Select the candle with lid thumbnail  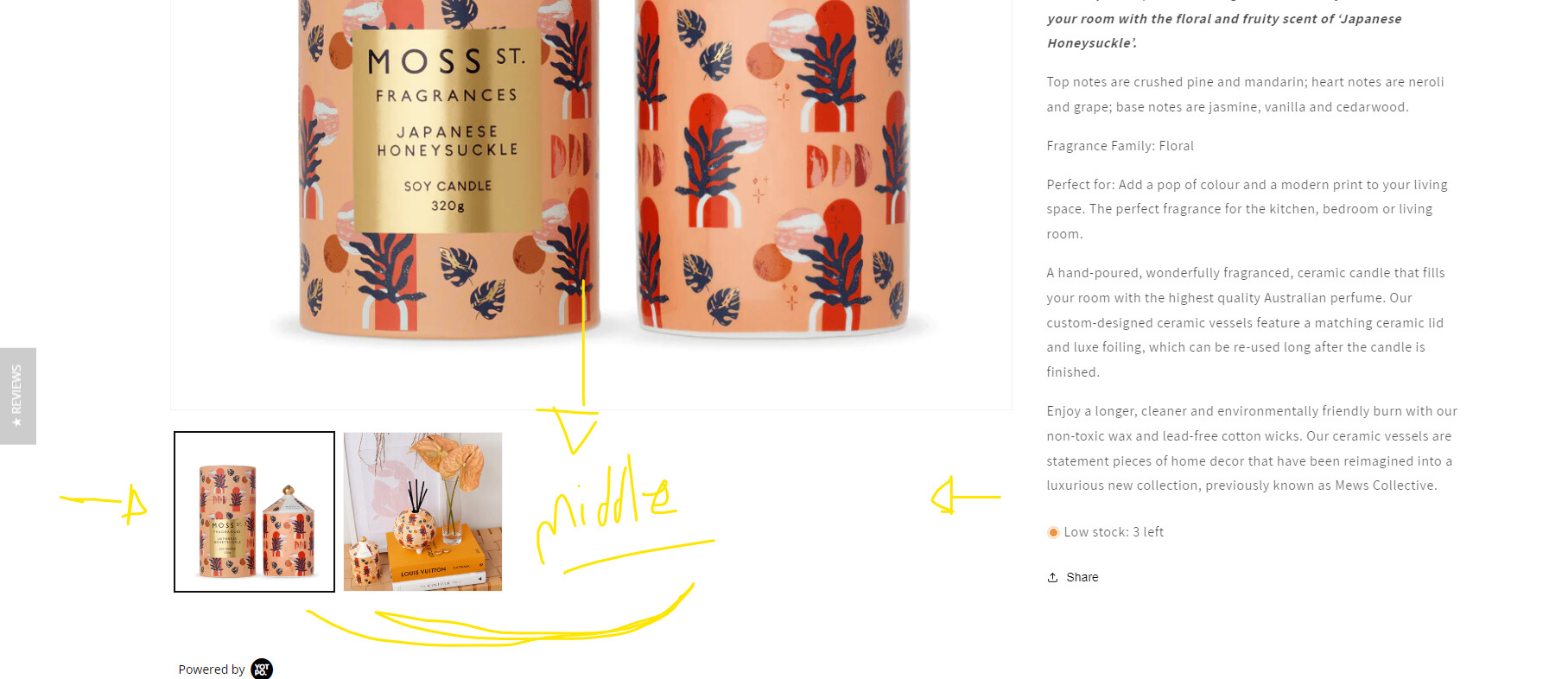[x=254, y=512]
